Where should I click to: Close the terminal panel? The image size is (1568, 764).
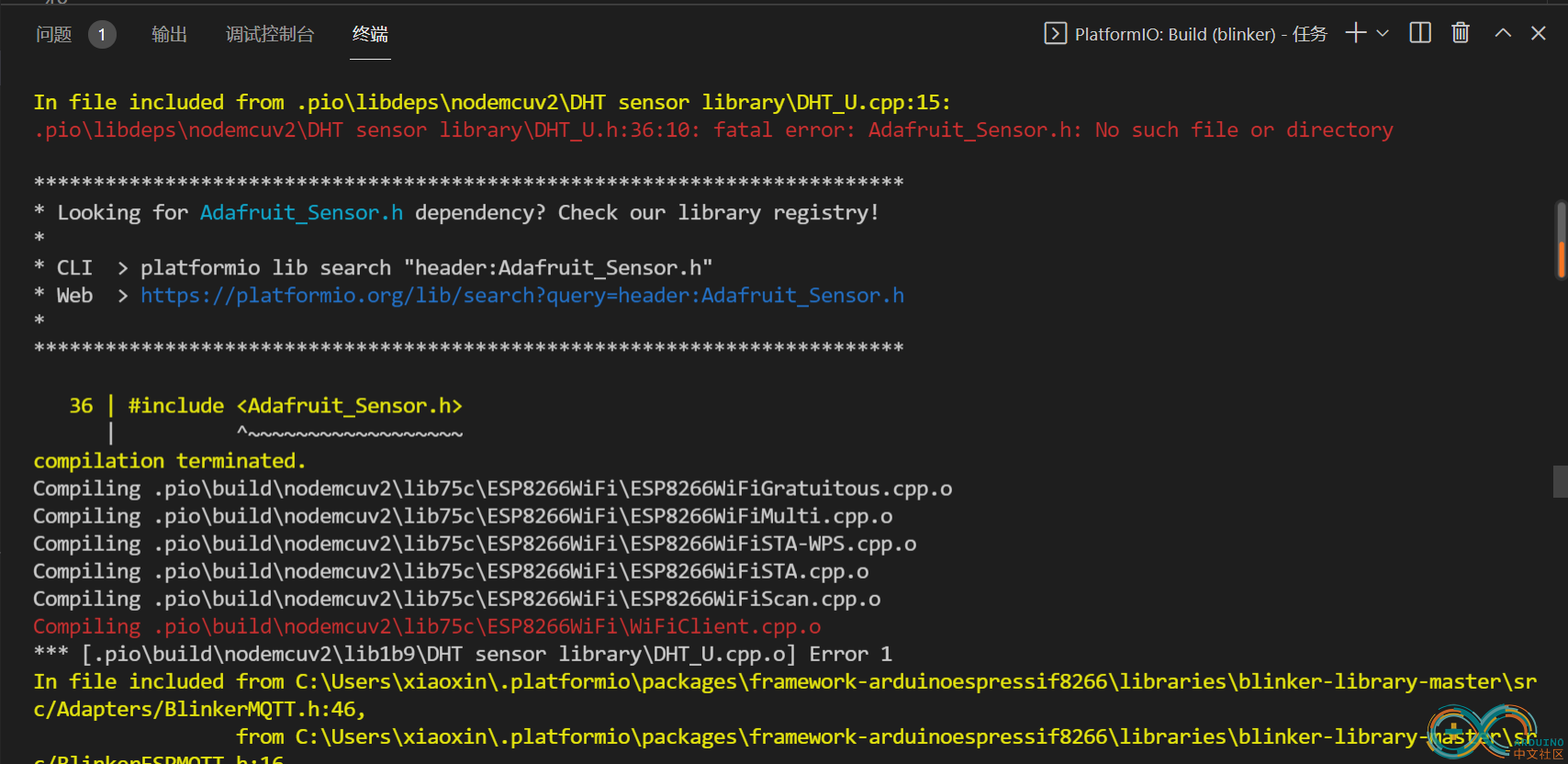[x=1539, y=33]
